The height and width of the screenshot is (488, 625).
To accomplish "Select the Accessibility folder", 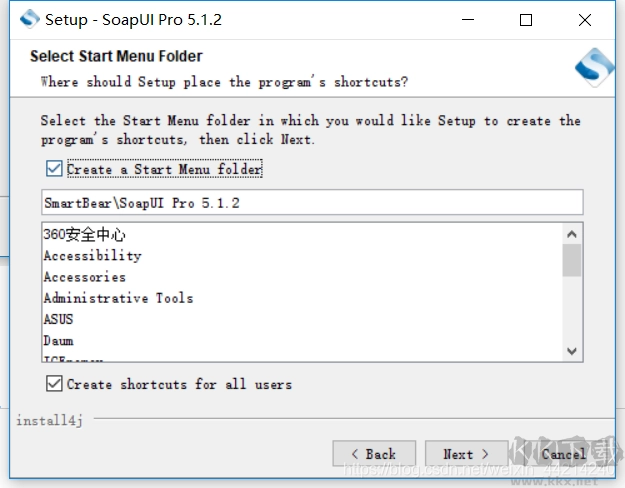I will [x=92, y=256].
